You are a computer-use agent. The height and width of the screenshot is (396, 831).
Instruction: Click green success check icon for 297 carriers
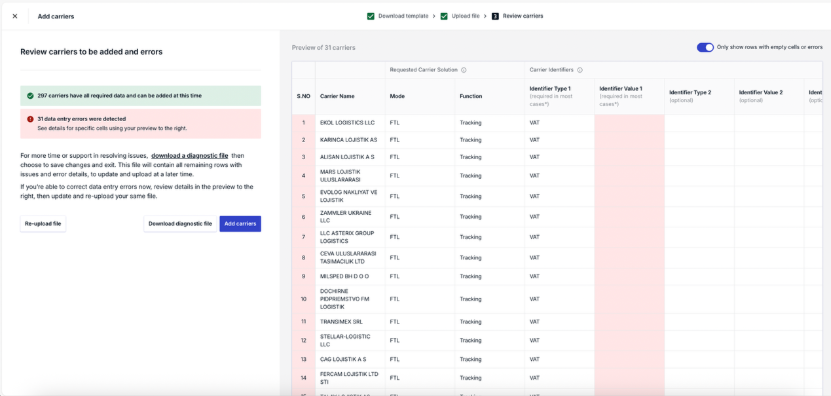coord(30,96)
